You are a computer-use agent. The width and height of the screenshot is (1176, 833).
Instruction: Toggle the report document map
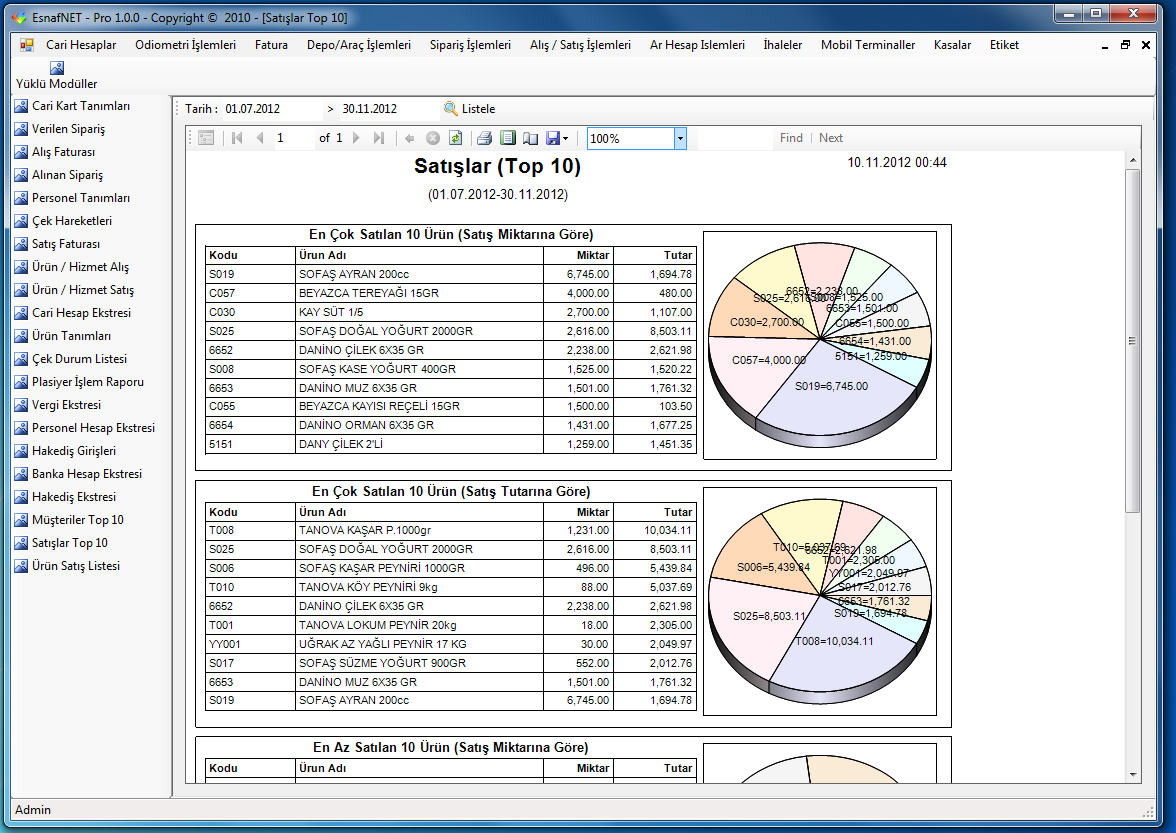point(206,138)
